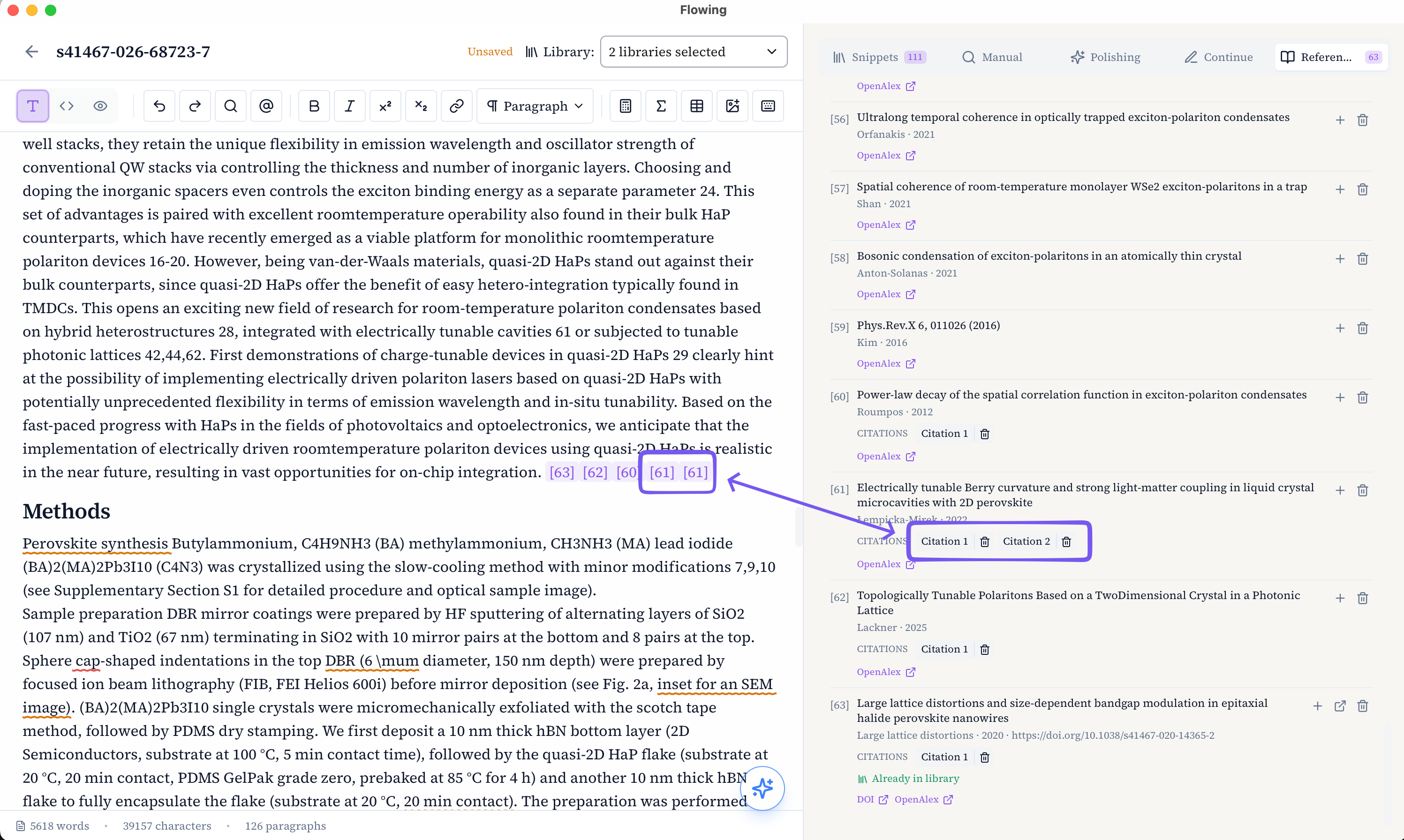Insert an image with the image-plus icon
This screenshot has height=840, width=1404.
point(732,106)
